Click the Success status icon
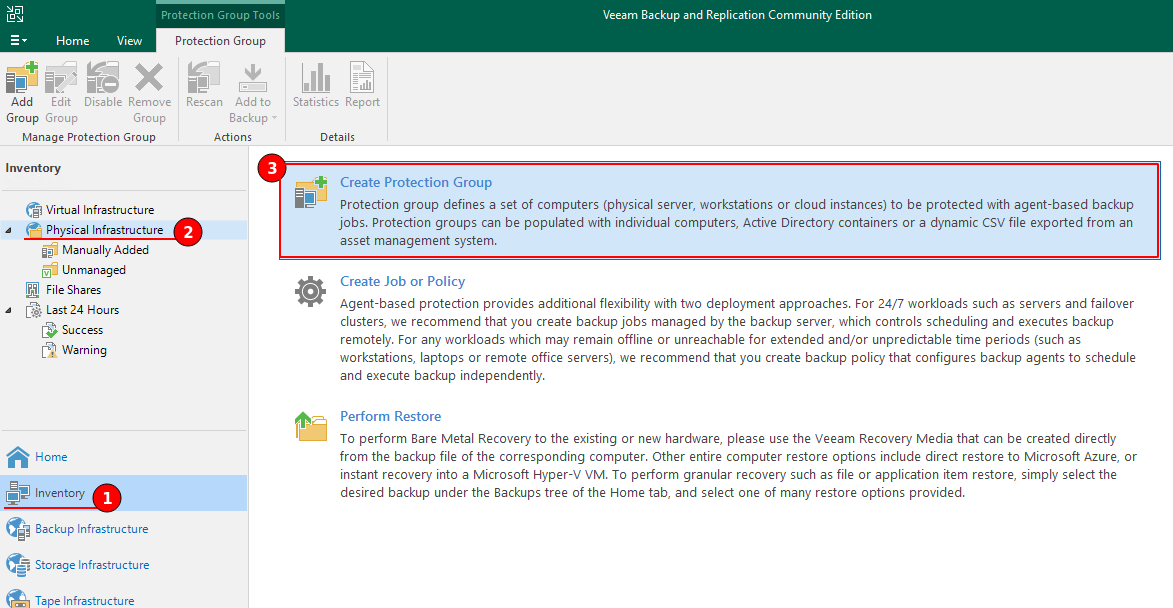 click(x=50, y=330)
